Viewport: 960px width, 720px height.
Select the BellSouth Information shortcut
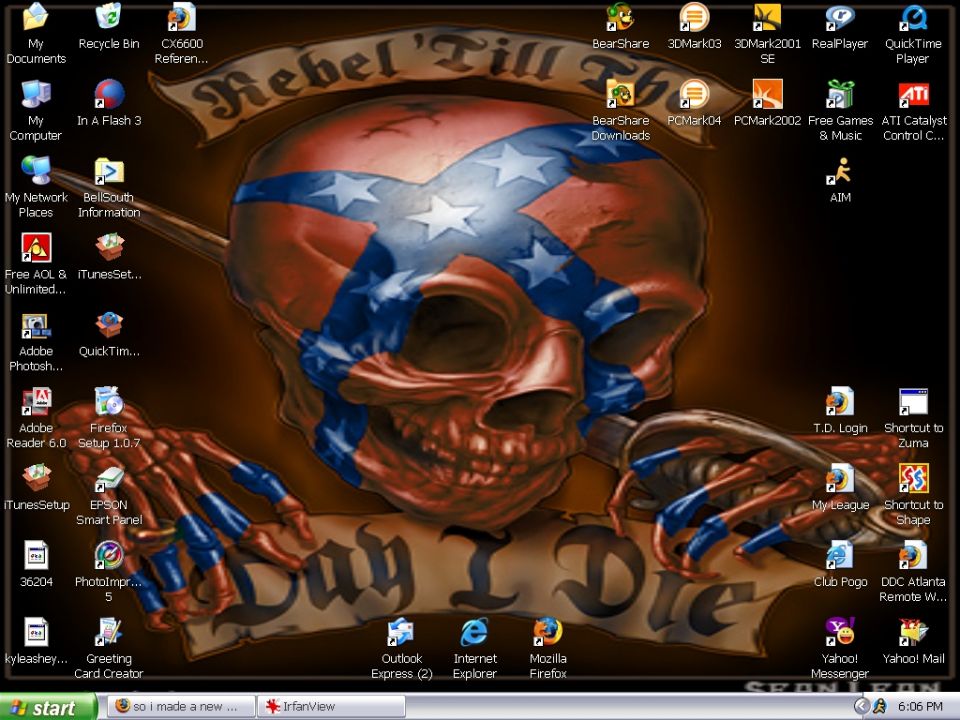point(109,171)
